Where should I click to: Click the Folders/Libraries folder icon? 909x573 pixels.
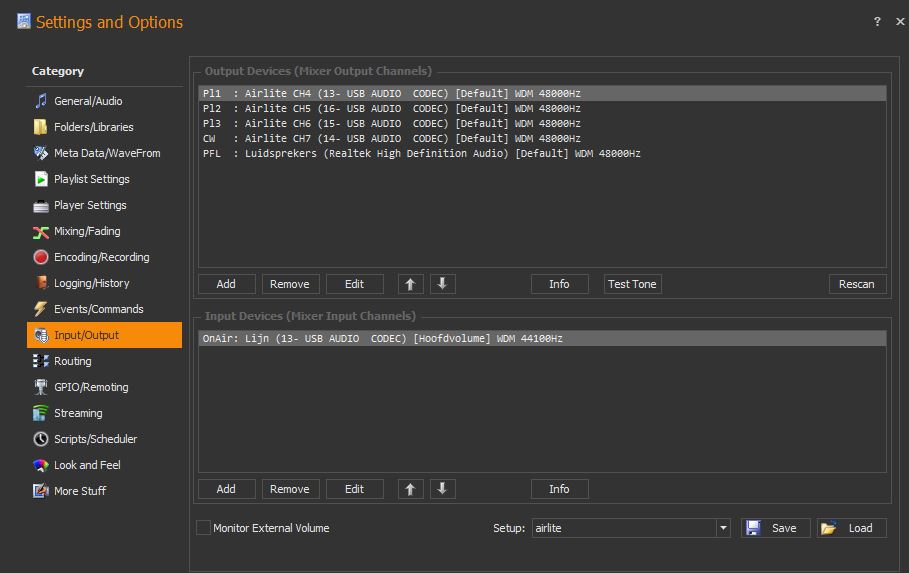(41, 127)
